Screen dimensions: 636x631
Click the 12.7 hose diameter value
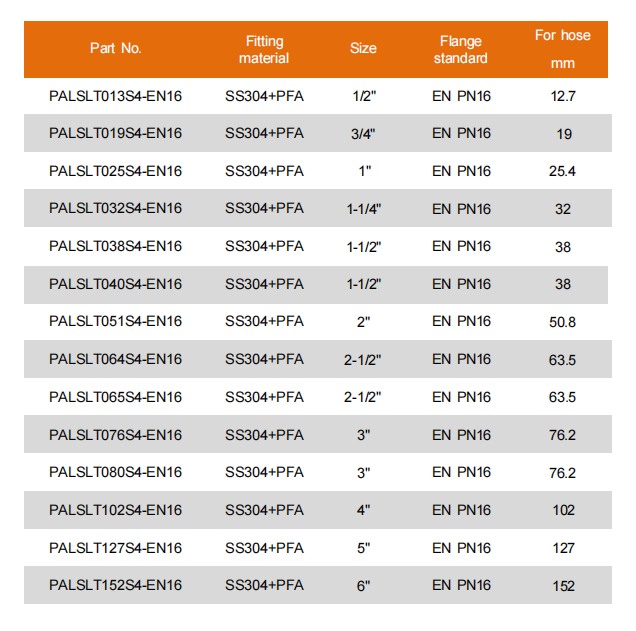tap(563, 96)
